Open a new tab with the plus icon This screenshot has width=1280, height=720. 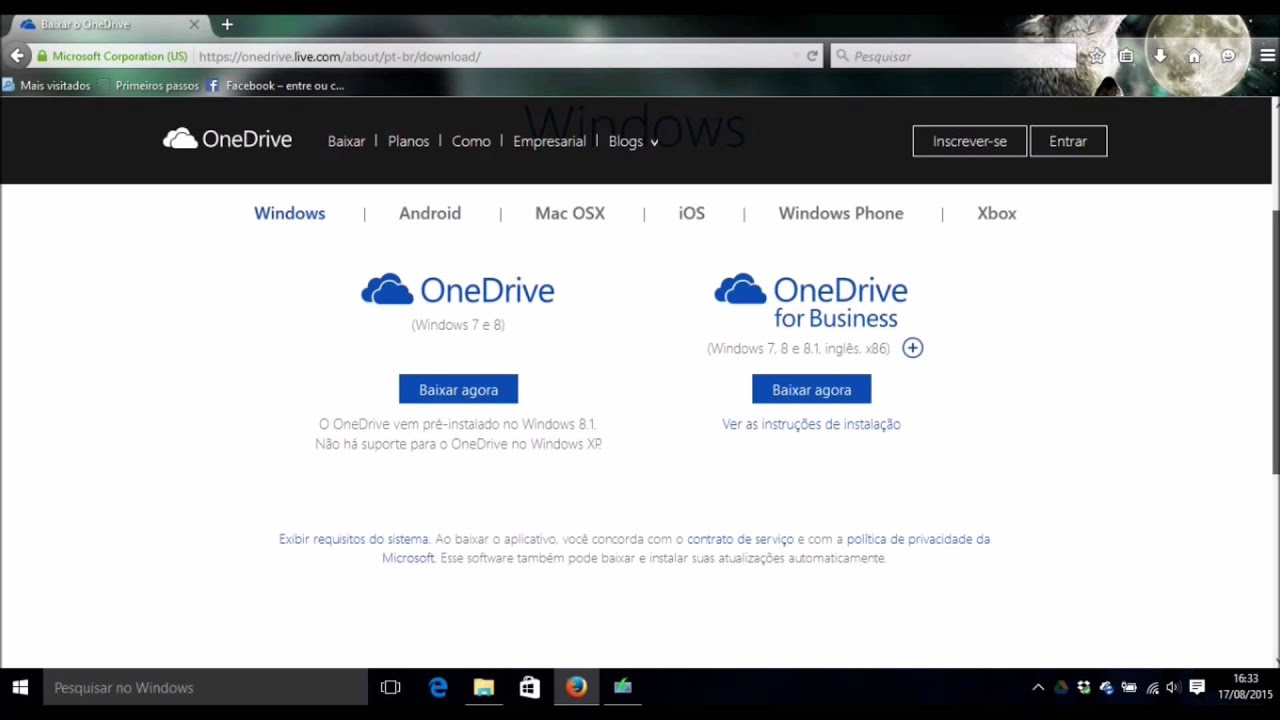coord(227,24)
